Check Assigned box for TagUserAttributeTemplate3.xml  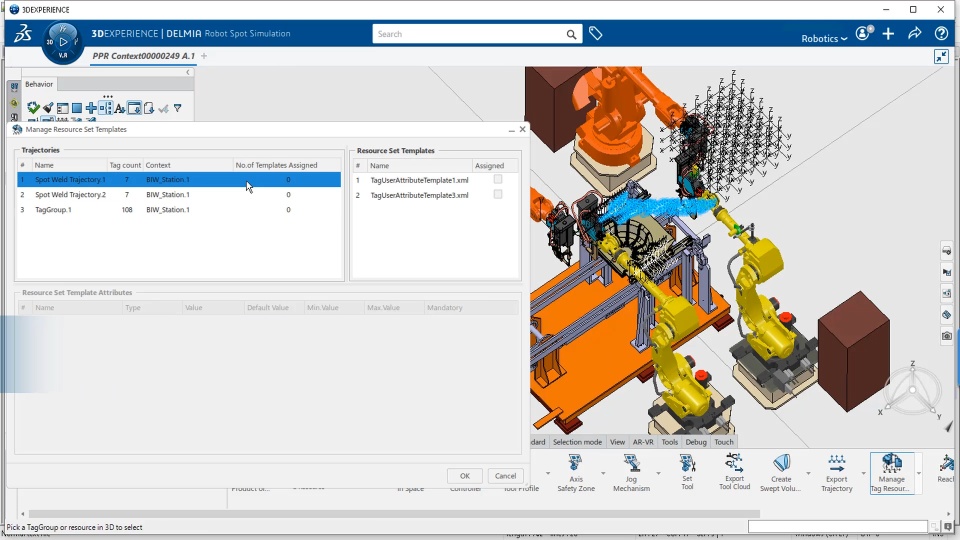(498, 194)
